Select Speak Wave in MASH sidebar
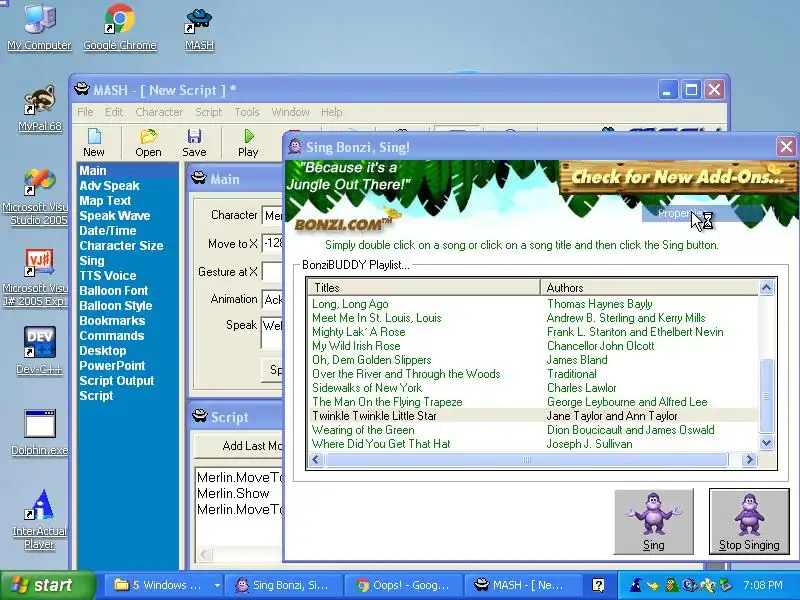The width and height of the screenshot is (800, 600). tap(128, 215)
